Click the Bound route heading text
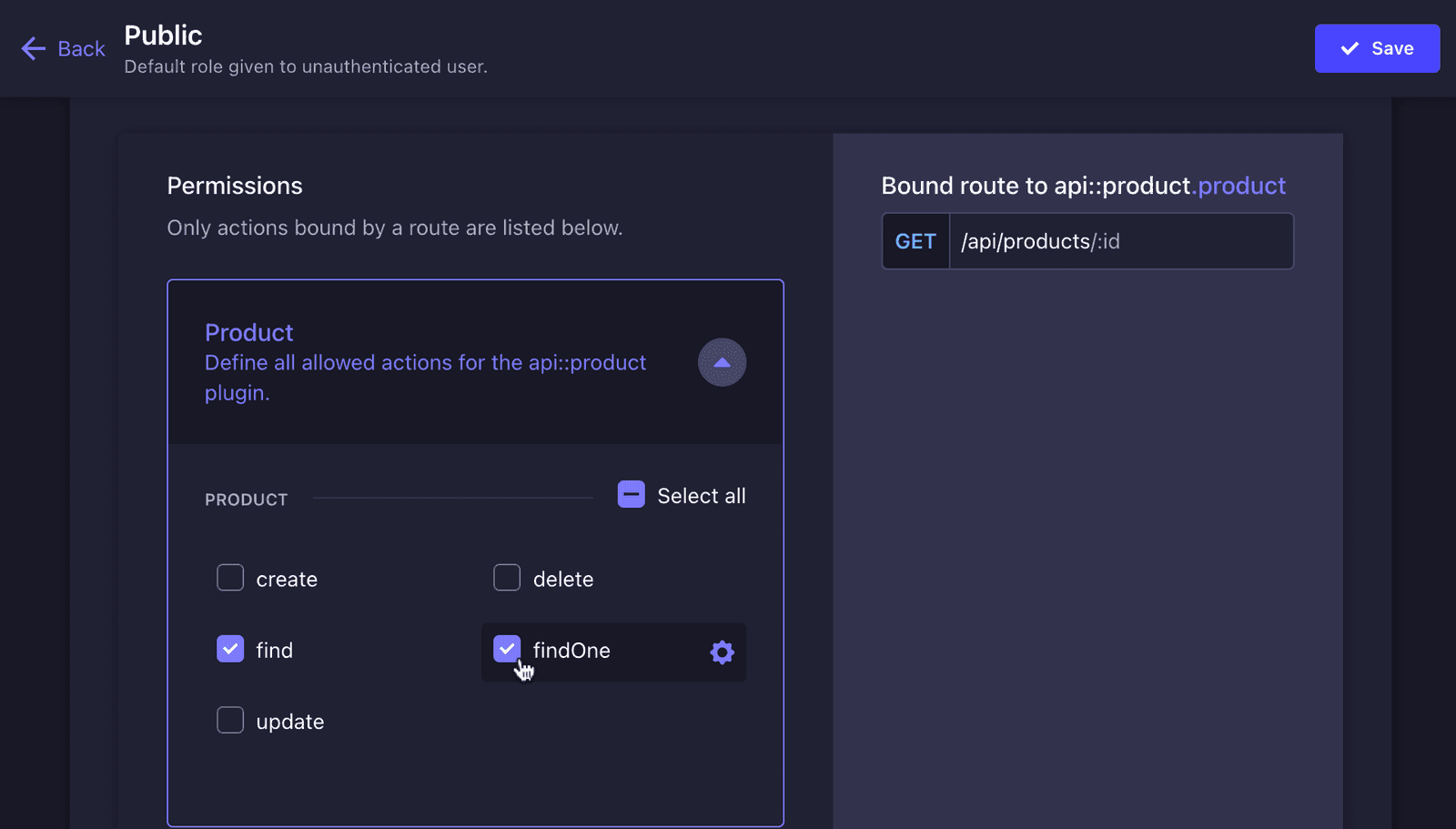1456x829 pixels. tap(1083, 186)
